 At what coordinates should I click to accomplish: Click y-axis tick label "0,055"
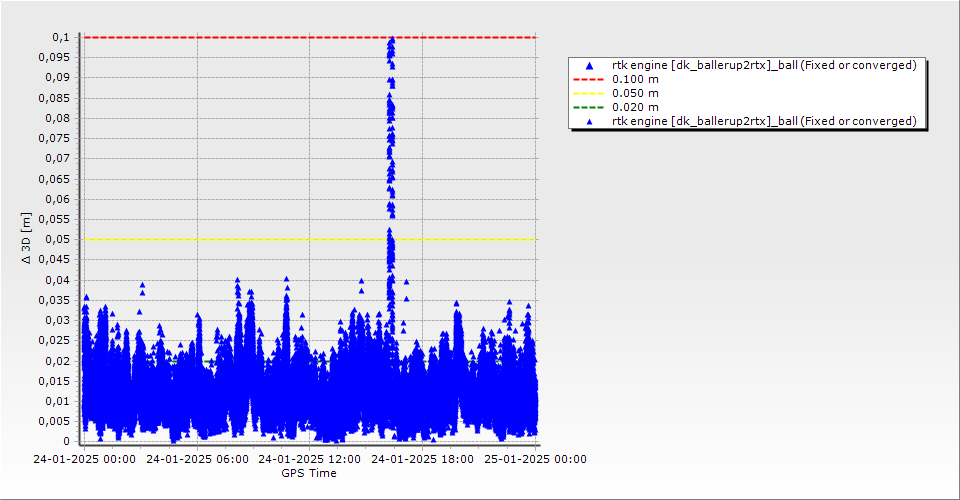click(54, 219)
